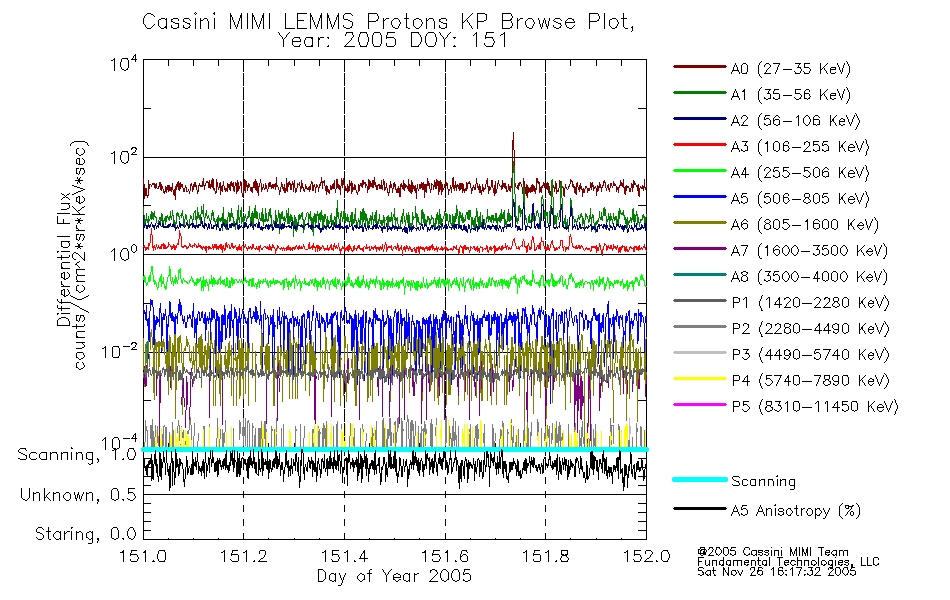Click the black A5 Anisotropy legend swatch

pos(700,508)
